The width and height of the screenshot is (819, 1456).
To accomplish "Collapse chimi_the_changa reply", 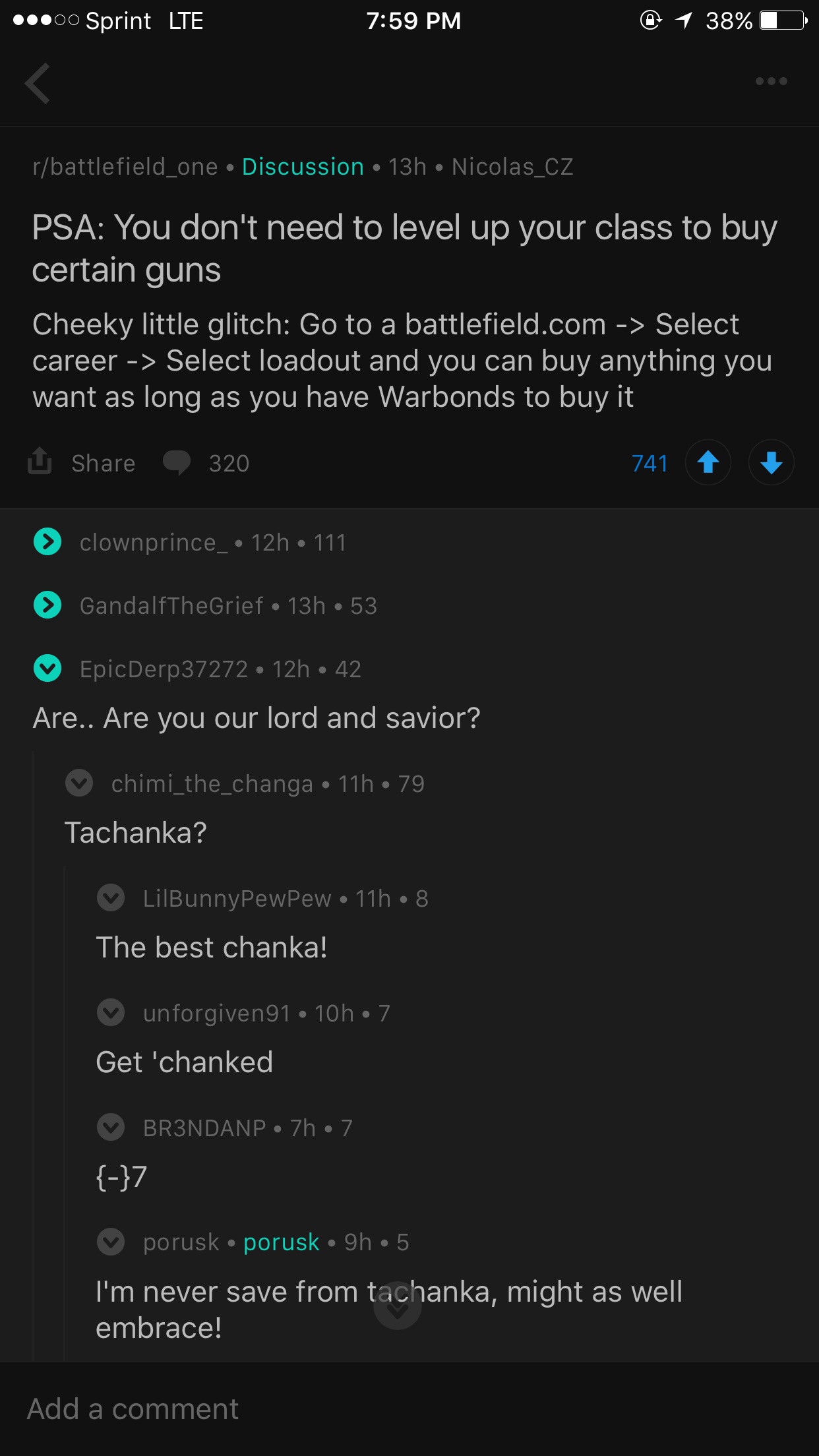I will (x=79, y=783).
